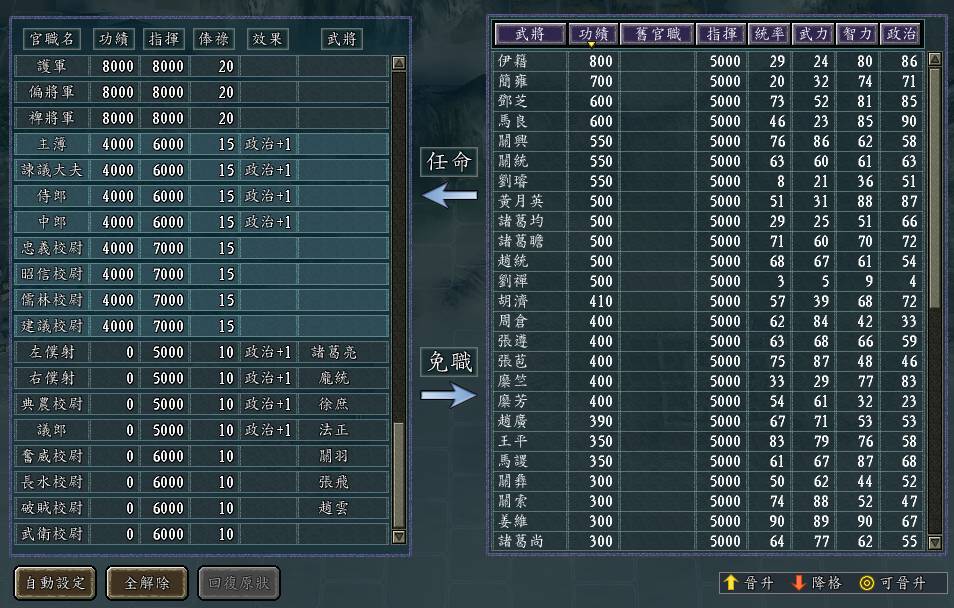Click the 舊官職 column header
The image size is (954, 608).
pyautogui.click(x=656, y=34)
